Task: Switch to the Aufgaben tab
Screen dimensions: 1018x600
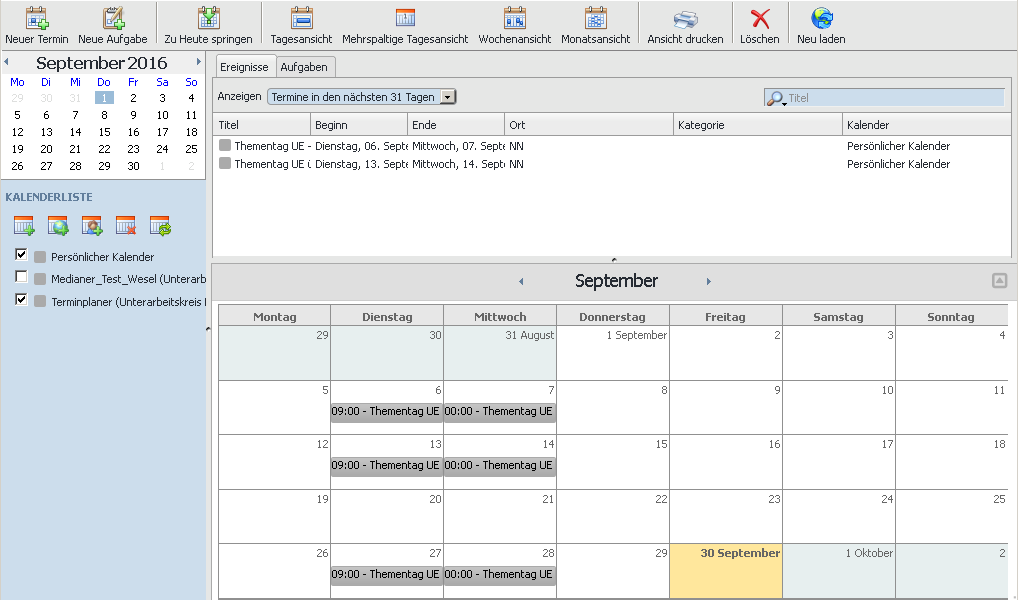Action: point(303,66)
